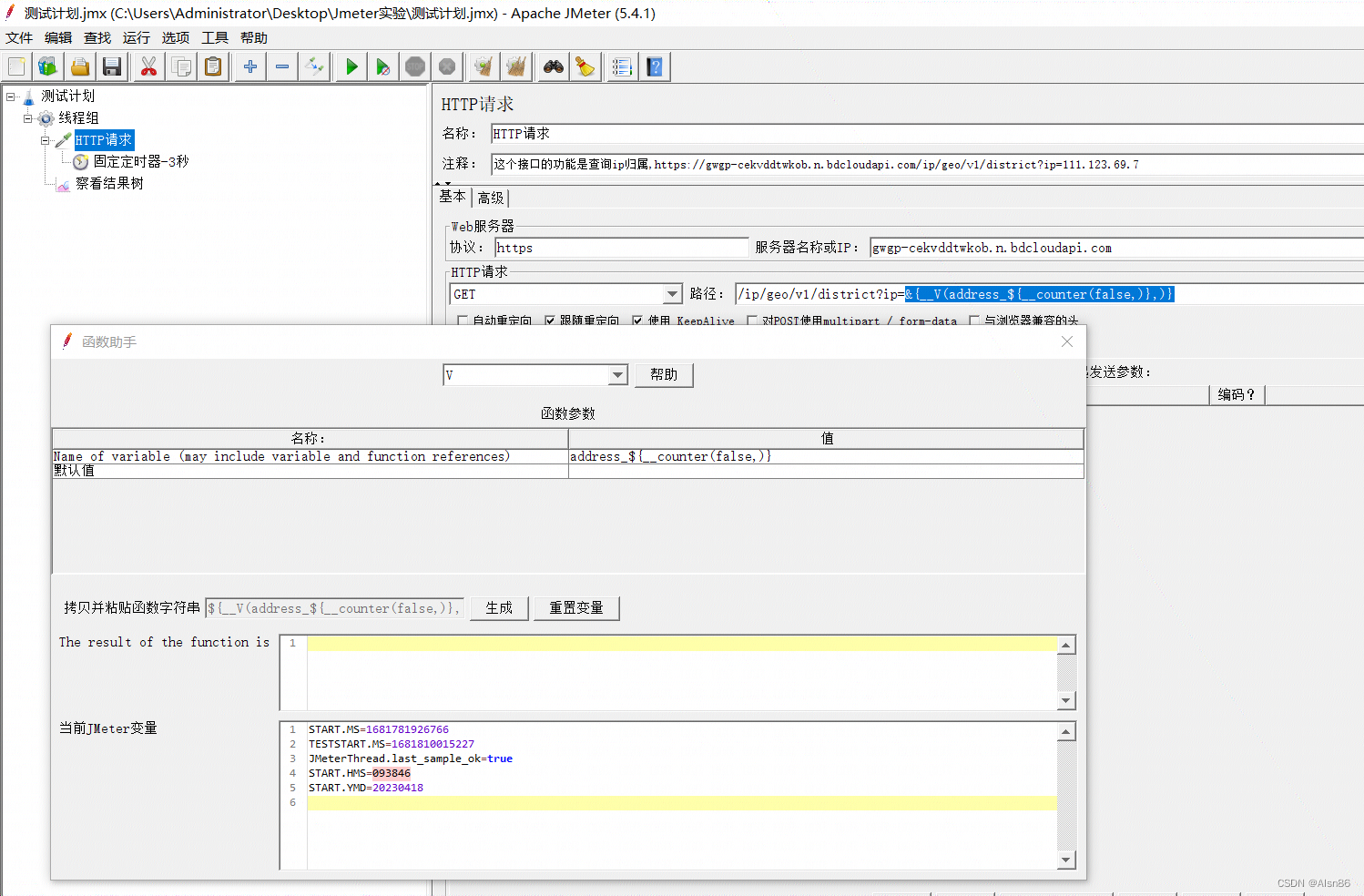Select the 线程组 thread group node

pos(78,118)
